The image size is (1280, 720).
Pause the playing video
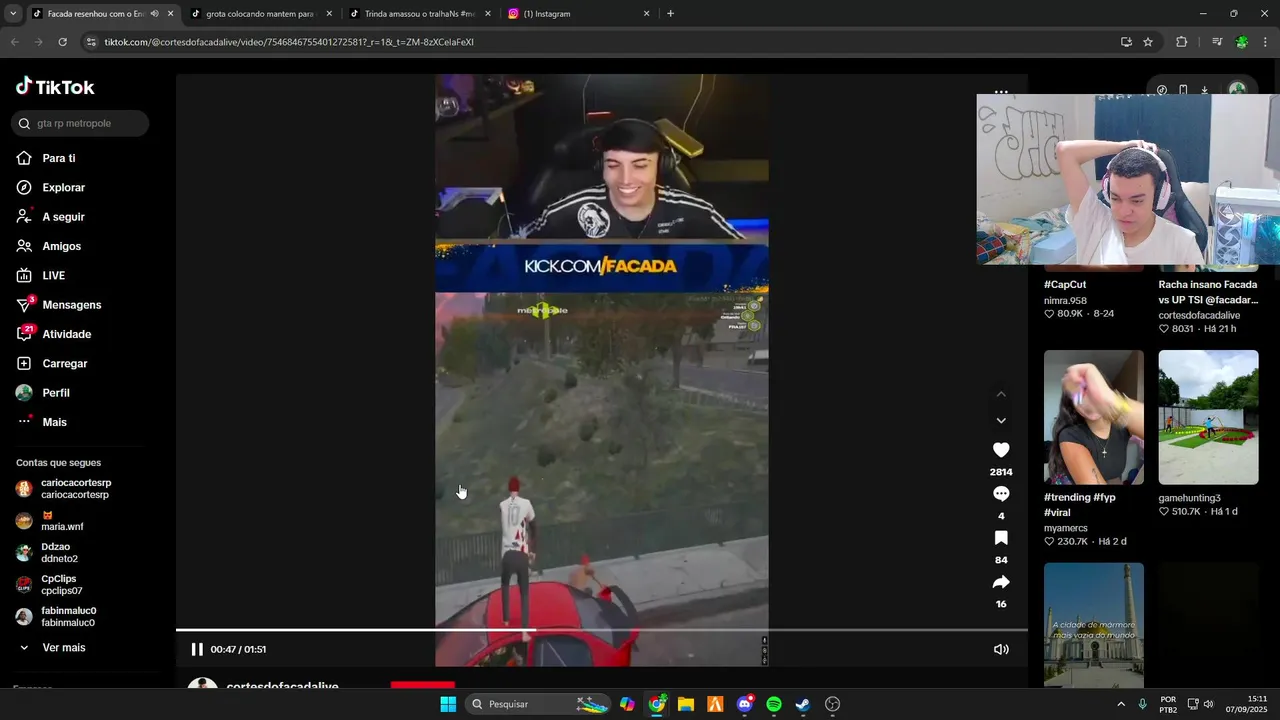[197, 649]
